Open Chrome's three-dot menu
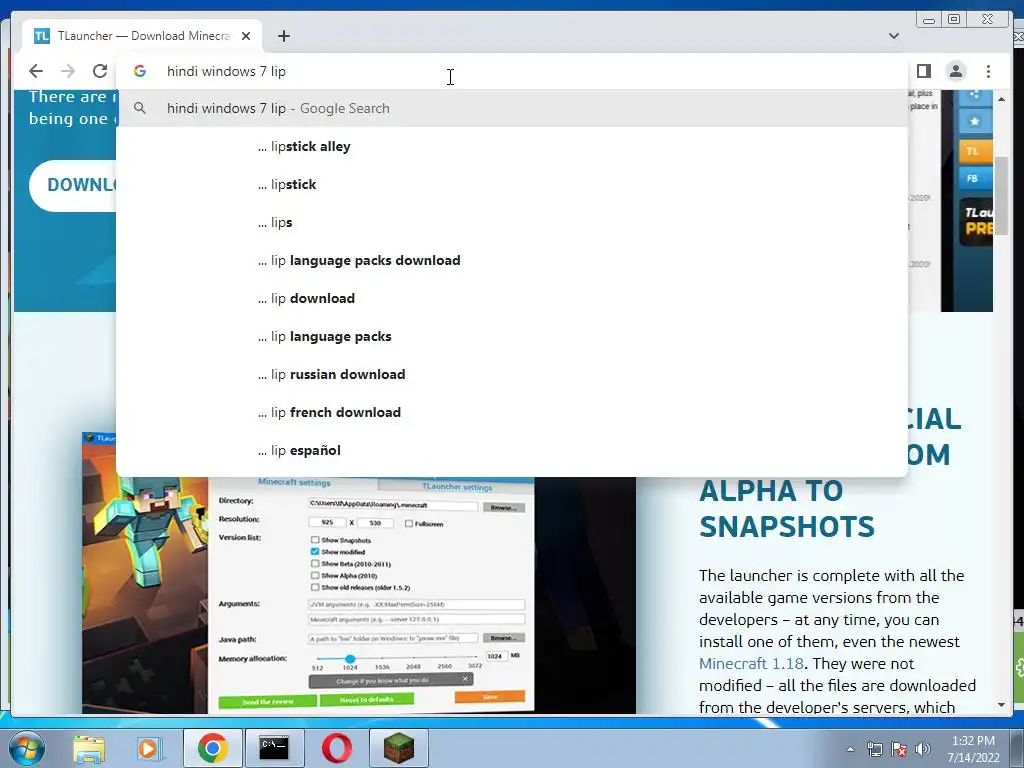Screen dimensions: 1024x768 pyautogui.click(x=988, y=71)
